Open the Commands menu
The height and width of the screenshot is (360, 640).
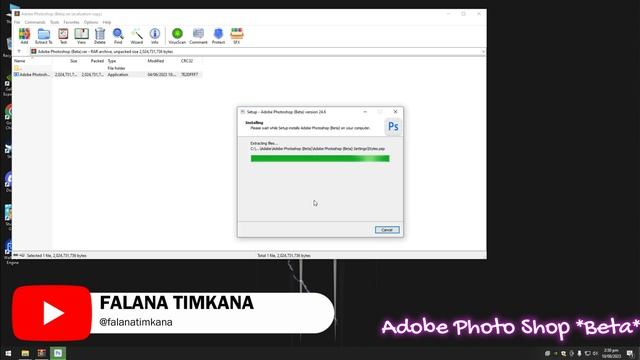35,22
